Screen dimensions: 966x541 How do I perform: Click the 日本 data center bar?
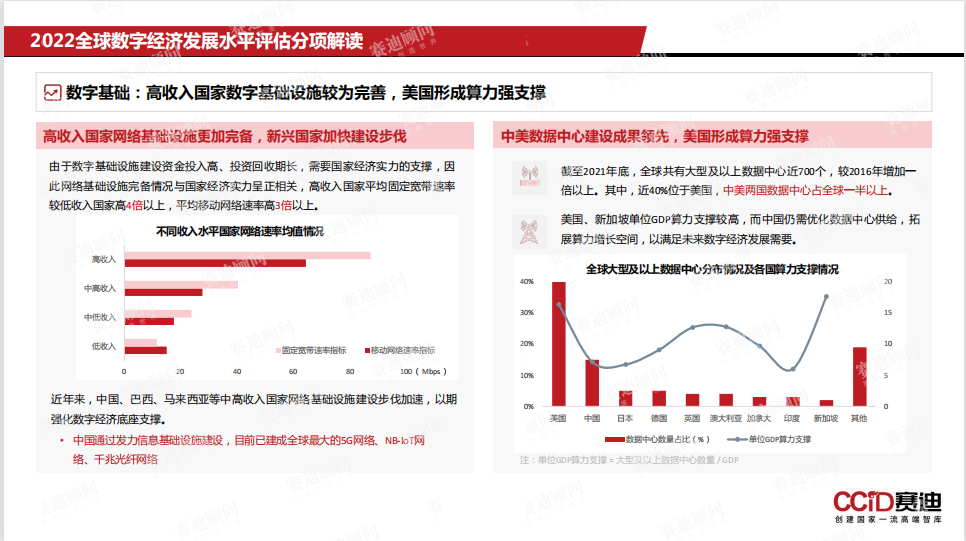625,398
